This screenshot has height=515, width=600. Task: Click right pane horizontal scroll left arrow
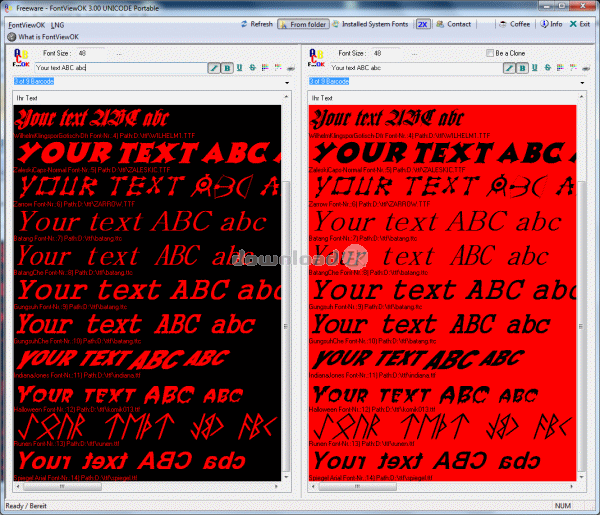[313, 487]
